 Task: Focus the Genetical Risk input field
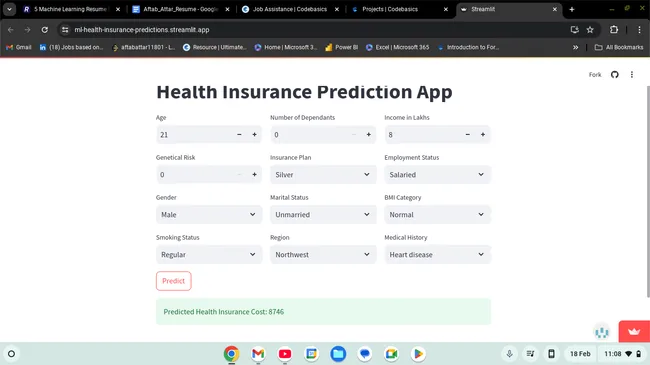pyautogui.click(x=194, y=175)
